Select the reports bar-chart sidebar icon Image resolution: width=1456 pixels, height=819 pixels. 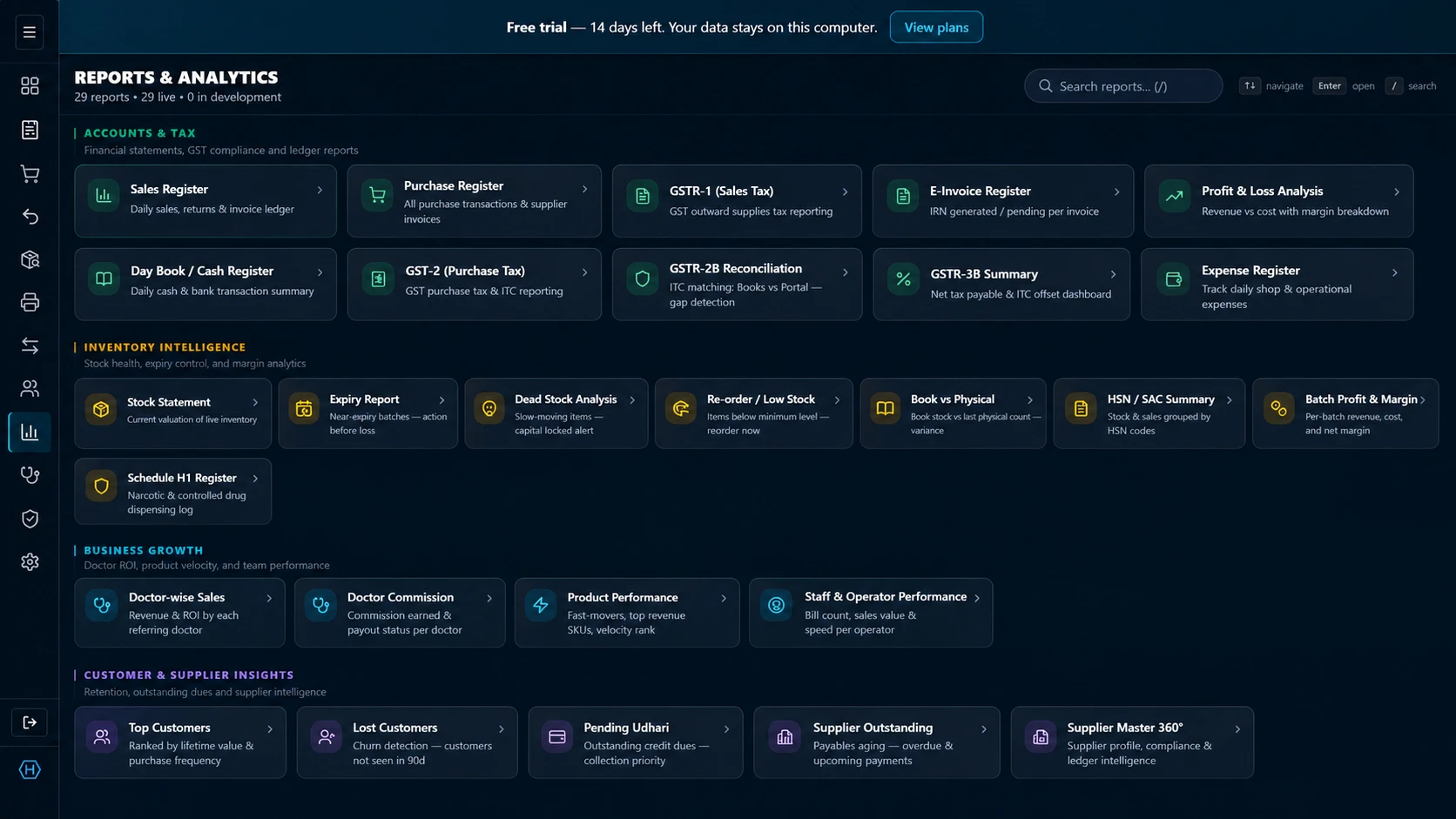(30, 432)
